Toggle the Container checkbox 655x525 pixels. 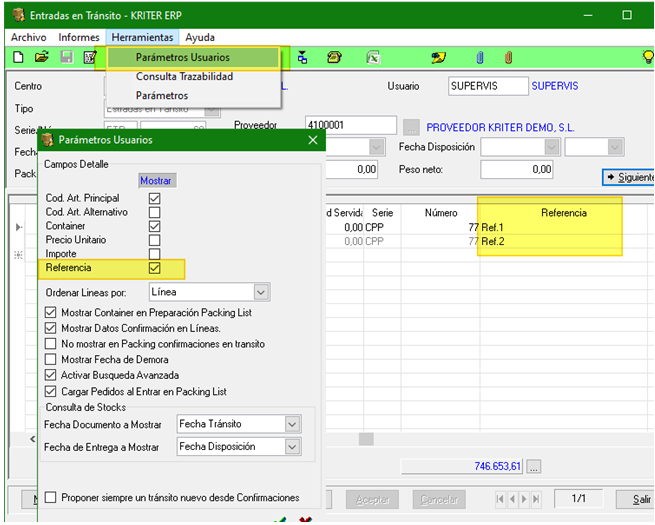pos(155,226)
